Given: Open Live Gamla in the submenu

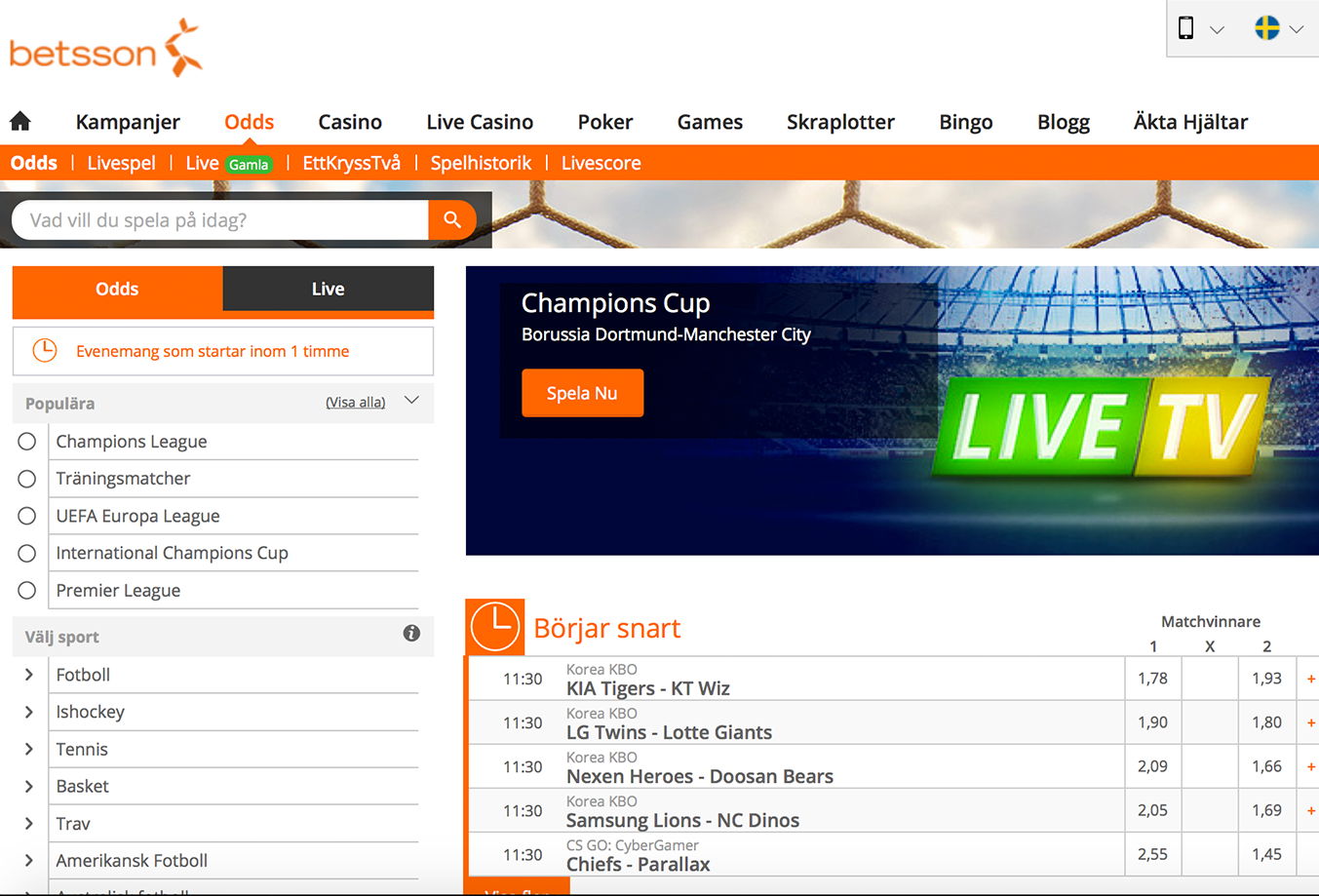Looking at the screenshot, I should pyautogui.click(x=229, y=163).
